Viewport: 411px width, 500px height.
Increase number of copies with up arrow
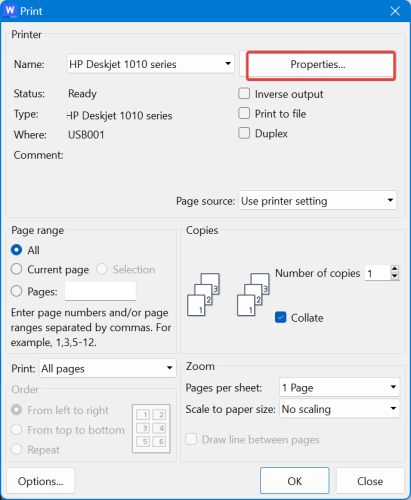[395, 269]
